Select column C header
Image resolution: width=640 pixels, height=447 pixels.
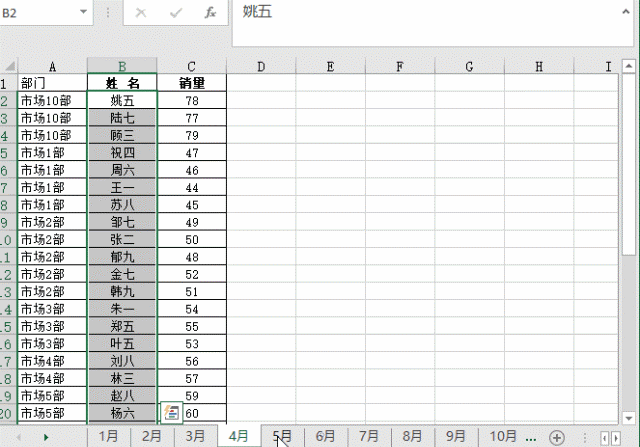(x=192, y=67)
